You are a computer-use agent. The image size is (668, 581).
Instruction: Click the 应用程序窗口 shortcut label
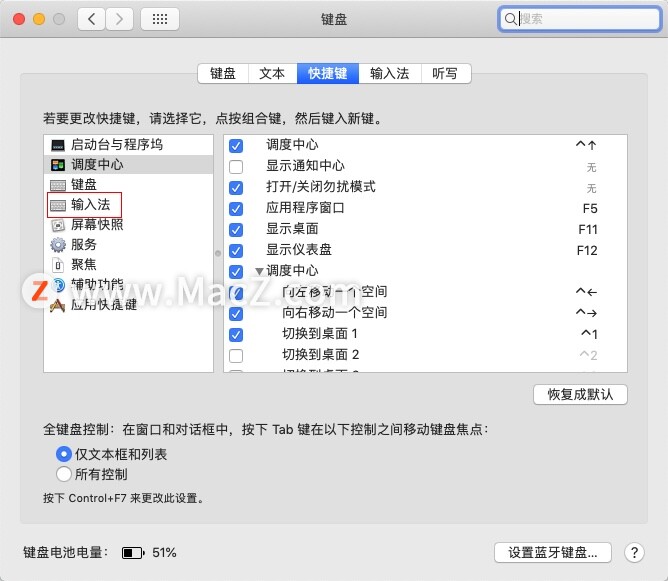[305, 208]
